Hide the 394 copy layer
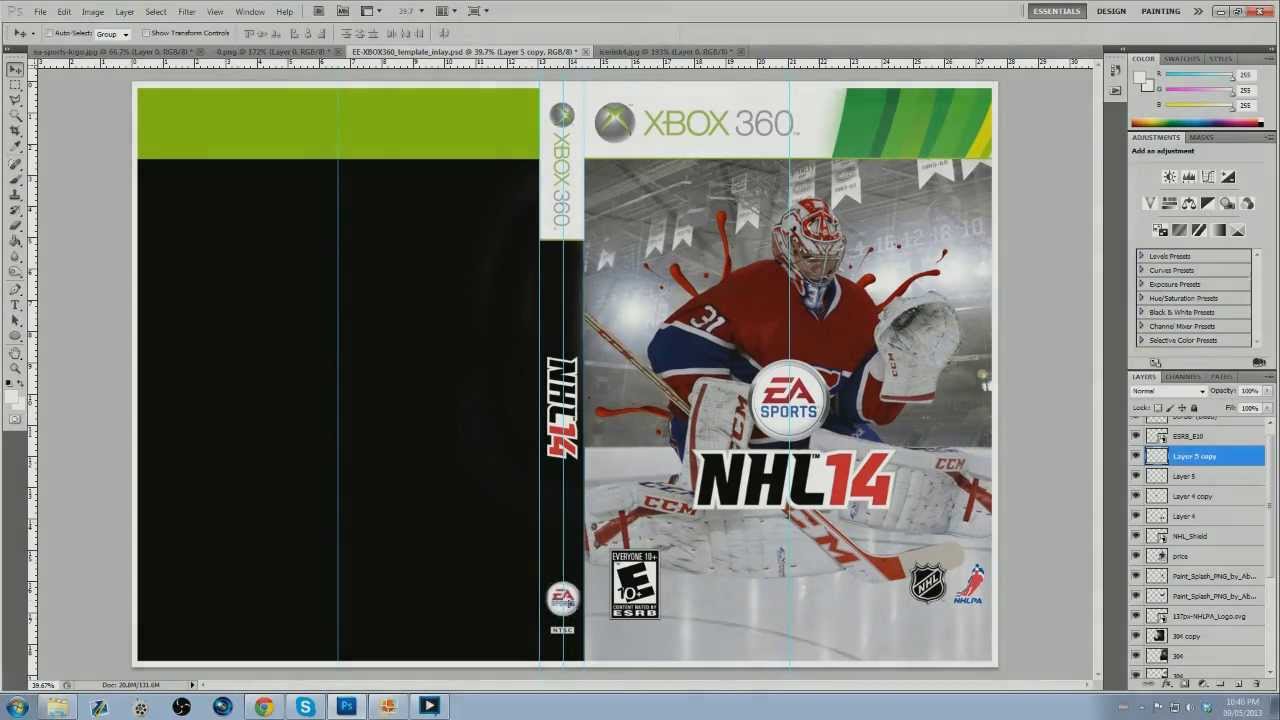Screen dimensions: 1280x720 [1136, 636]
